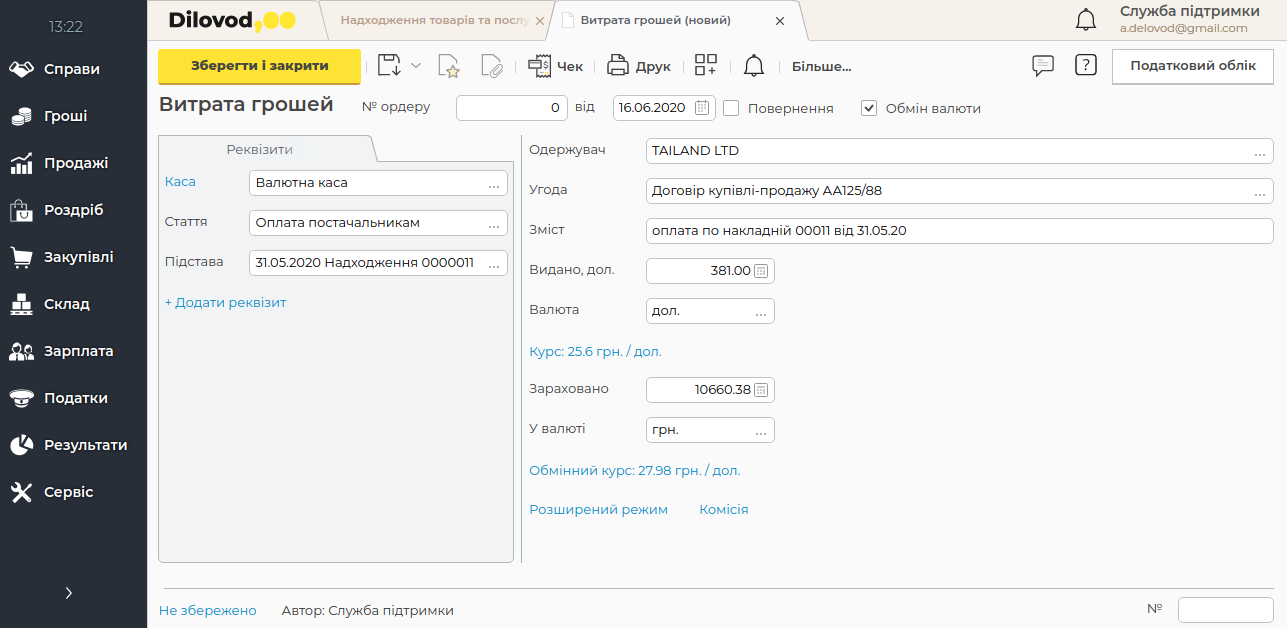This screenshot has width=1287, height=628.
Task: Click the Розширений режим link
Action: tap(598, 510)
